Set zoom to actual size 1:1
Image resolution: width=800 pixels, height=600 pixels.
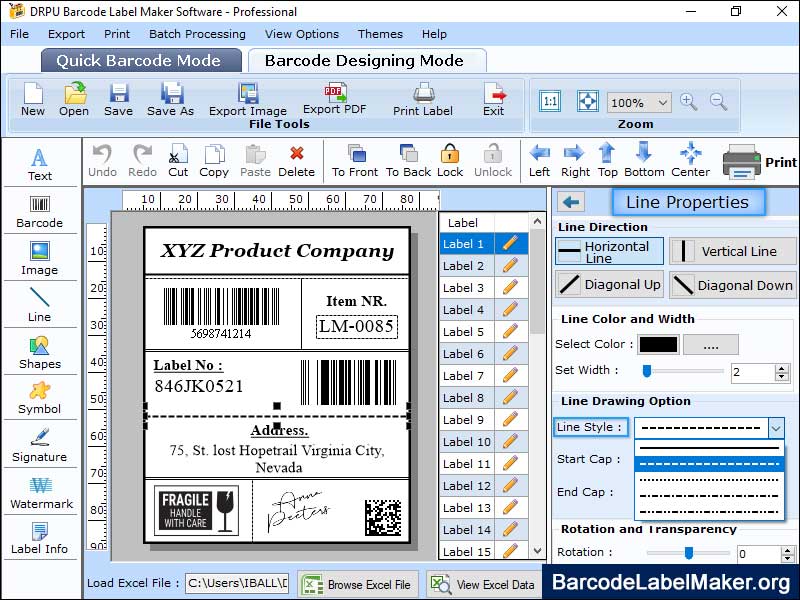pos(550,101)
